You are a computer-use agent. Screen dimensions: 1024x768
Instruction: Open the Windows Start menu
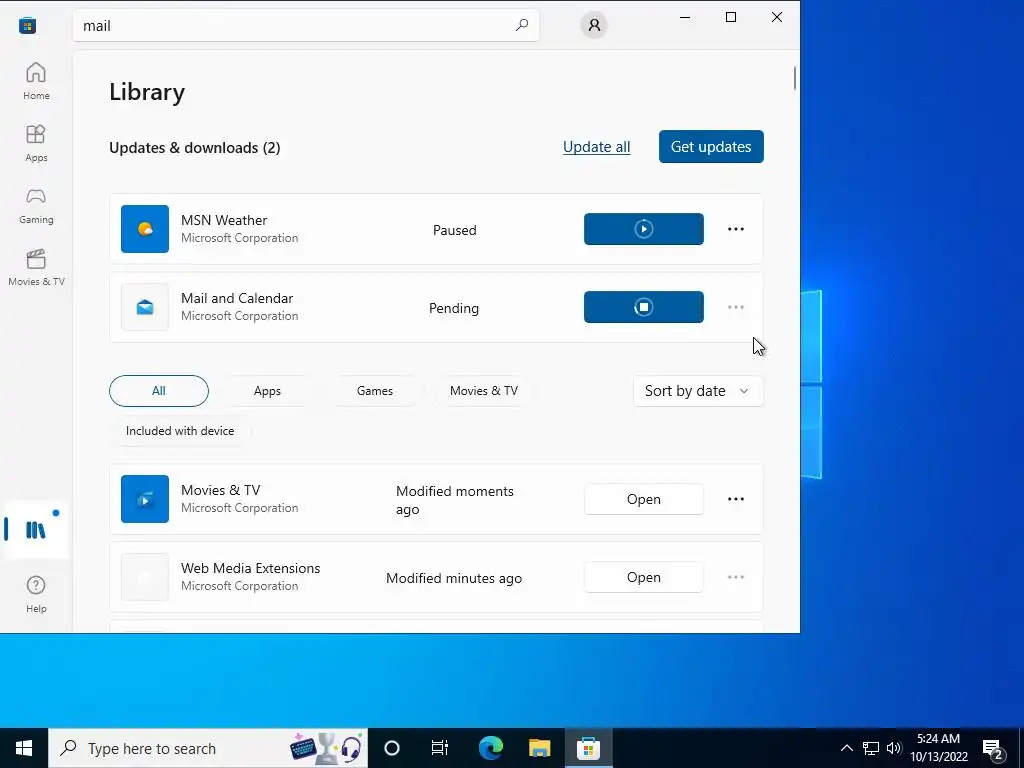pos(24,748)
